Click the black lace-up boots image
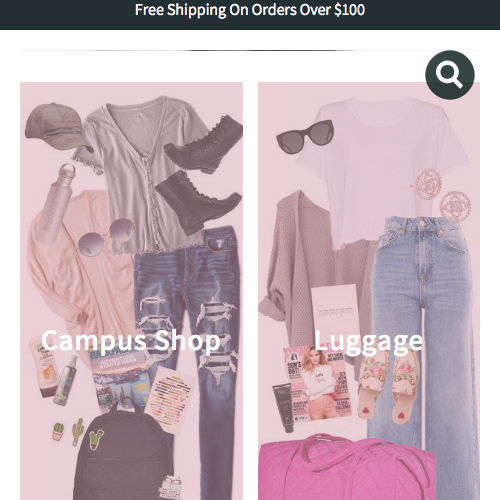The image size is (500, 500). click(x=201, y=173)
